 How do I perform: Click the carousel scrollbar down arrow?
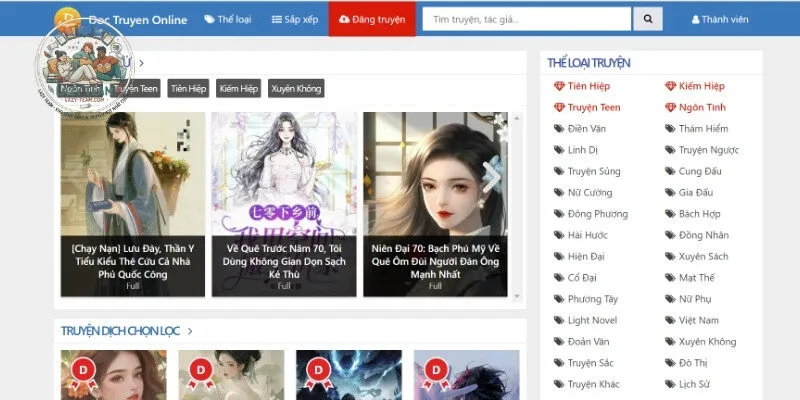pos(516,295)
